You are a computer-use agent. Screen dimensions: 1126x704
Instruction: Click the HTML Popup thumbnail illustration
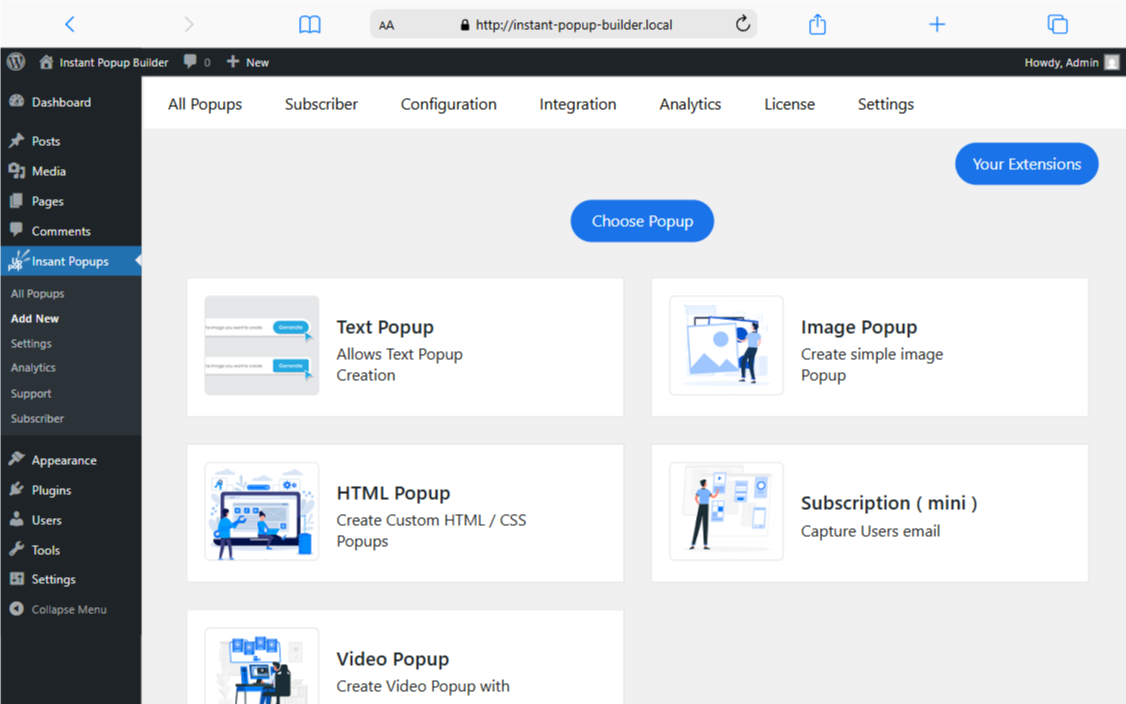coord(261,511)
